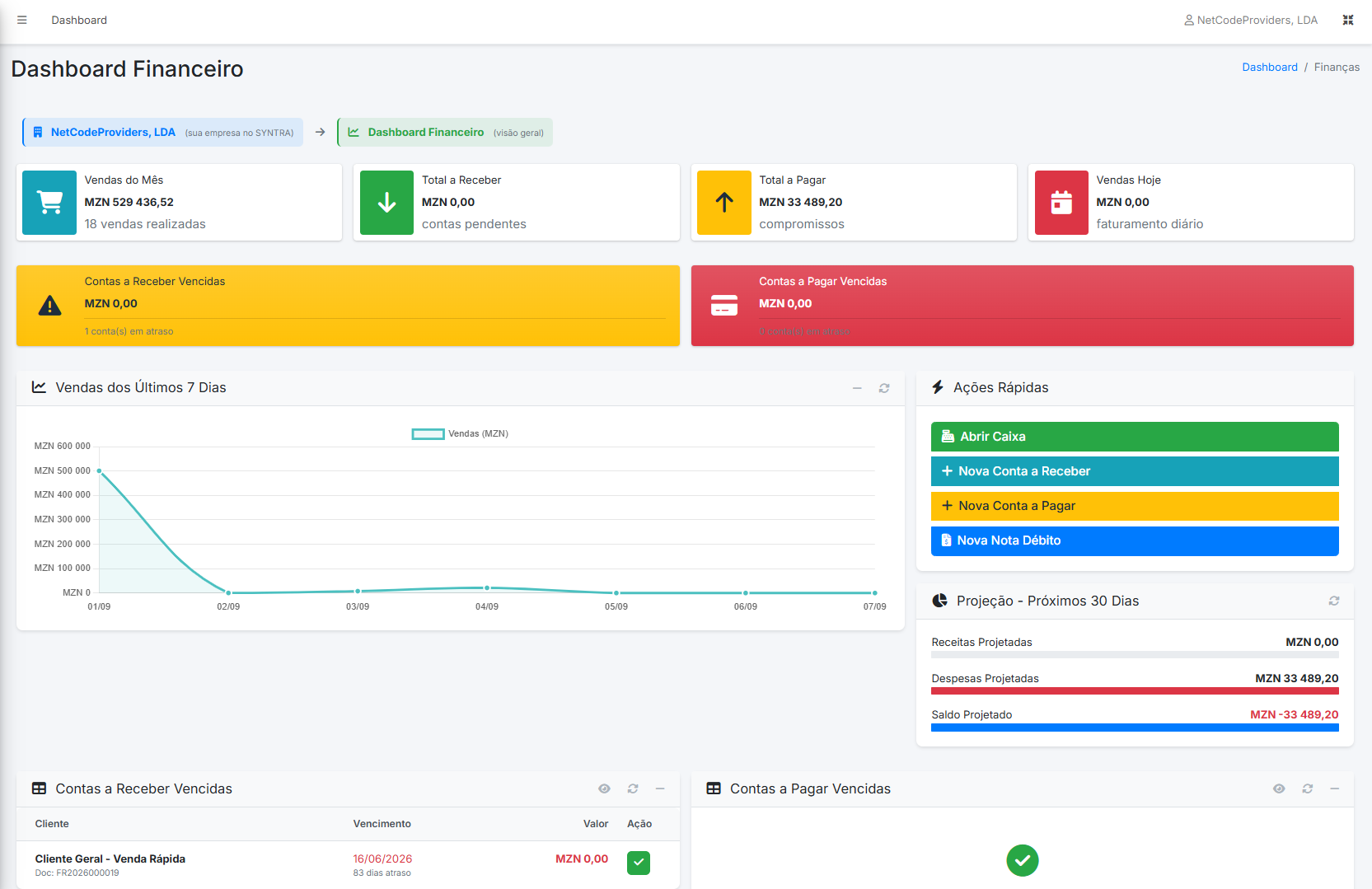The image size is (1372, 889).
Task: Click the credit card icon on payables overdue card
Action: [x=724, y=306]
